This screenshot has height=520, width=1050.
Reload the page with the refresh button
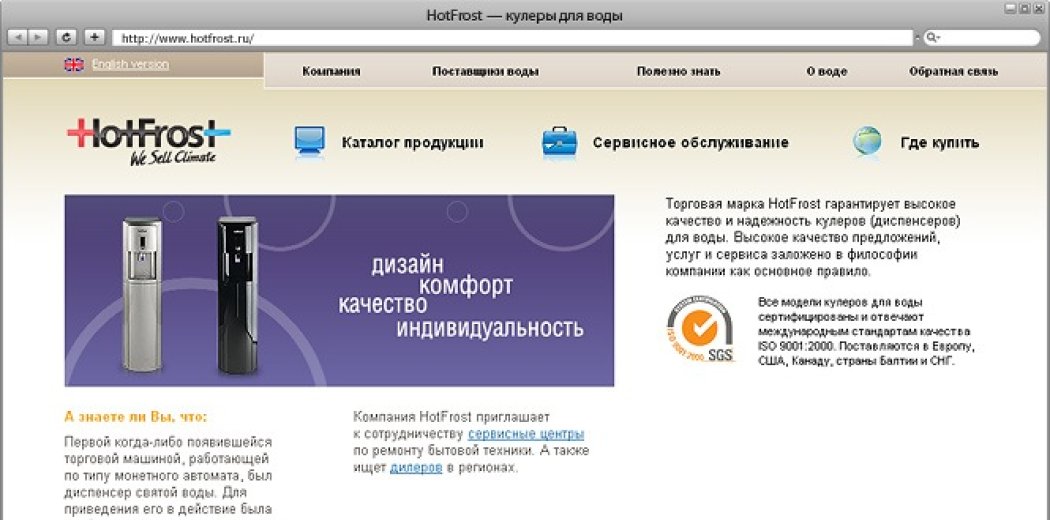click(x=66, y=37)
